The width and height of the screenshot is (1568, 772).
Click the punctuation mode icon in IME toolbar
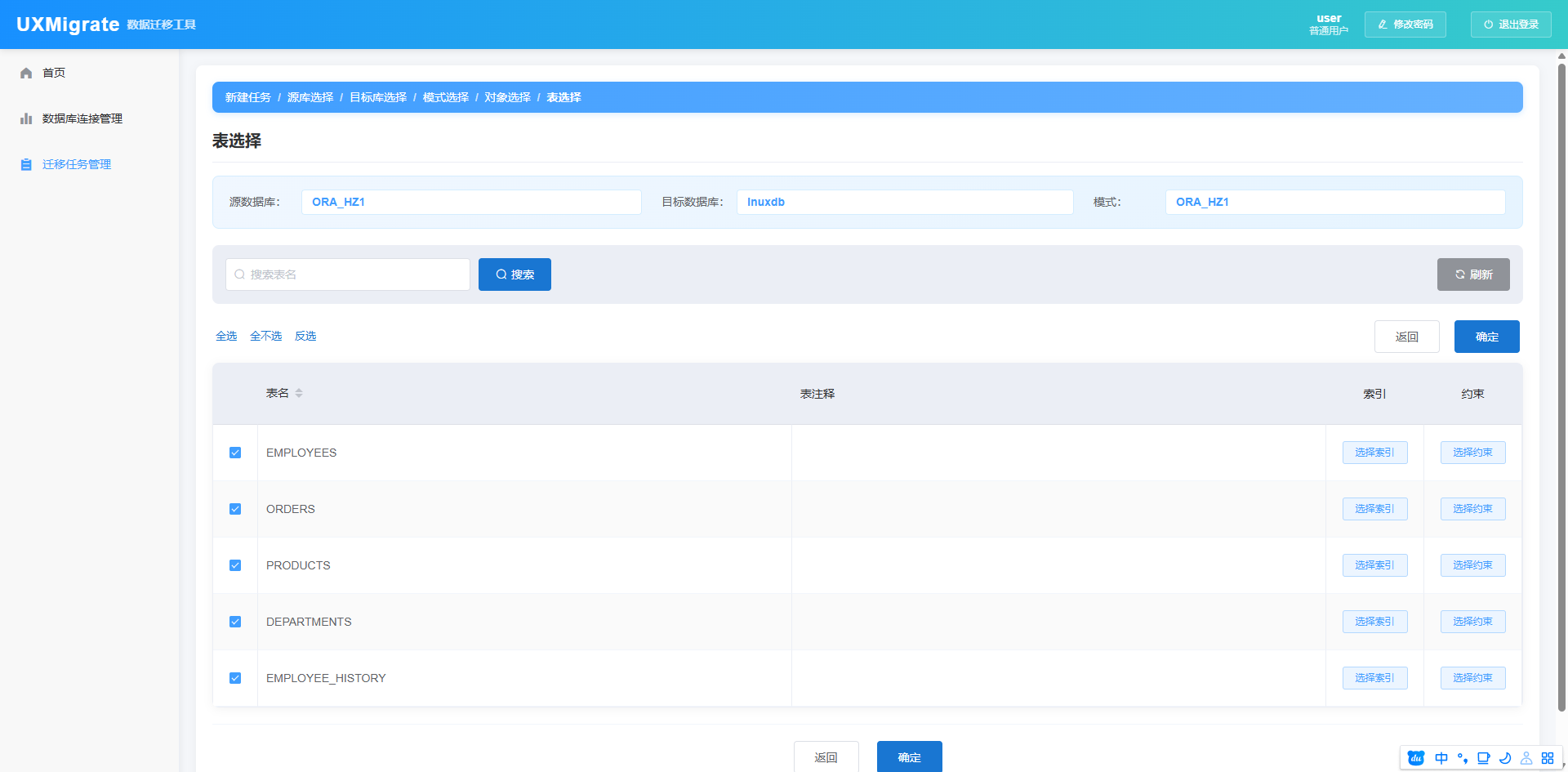(x=1462, y=758)
